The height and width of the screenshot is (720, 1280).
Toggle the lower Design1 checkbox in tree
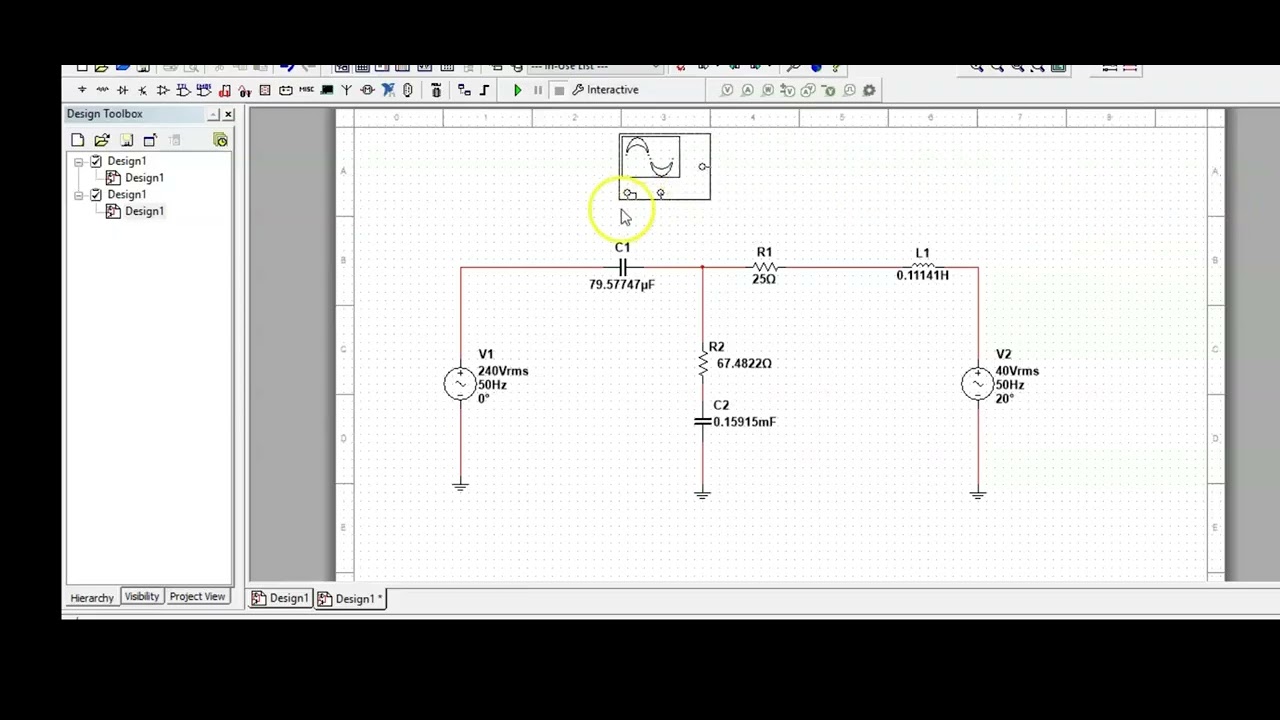(96, 195)
